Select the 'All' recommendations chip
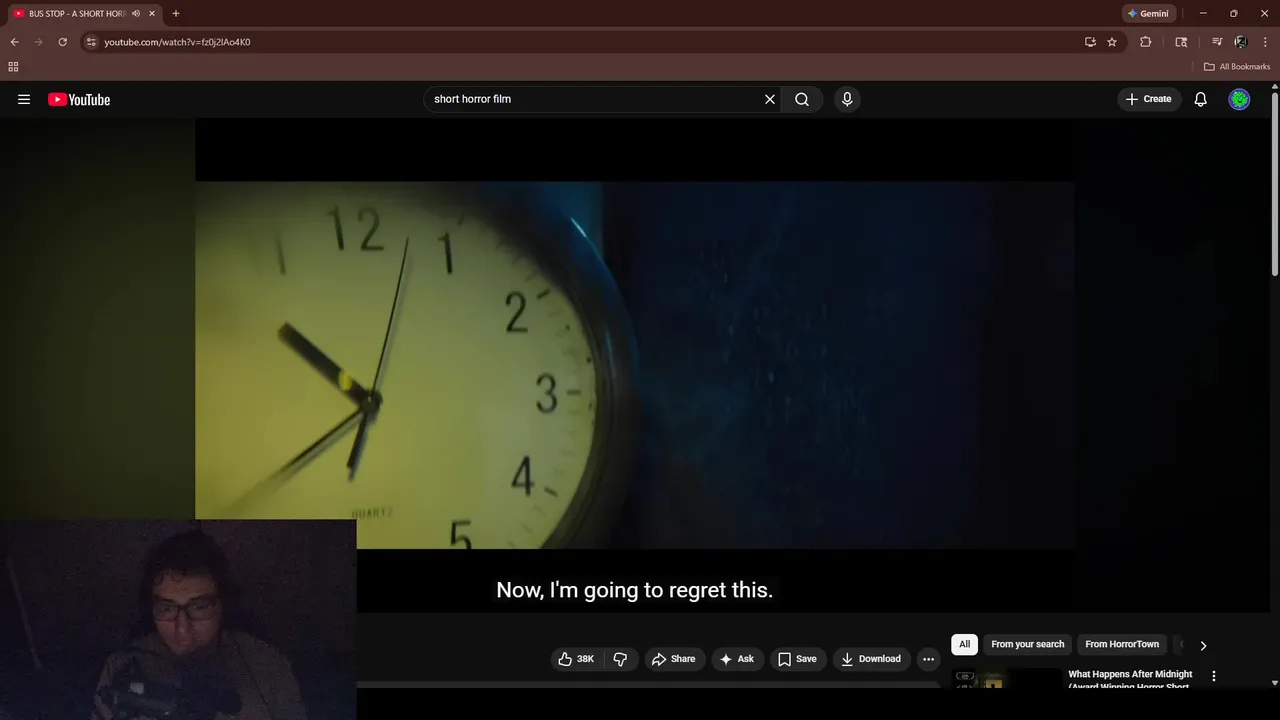Image resolution: width=1280 pixels, height=720 pixels. tap(964, 644)
